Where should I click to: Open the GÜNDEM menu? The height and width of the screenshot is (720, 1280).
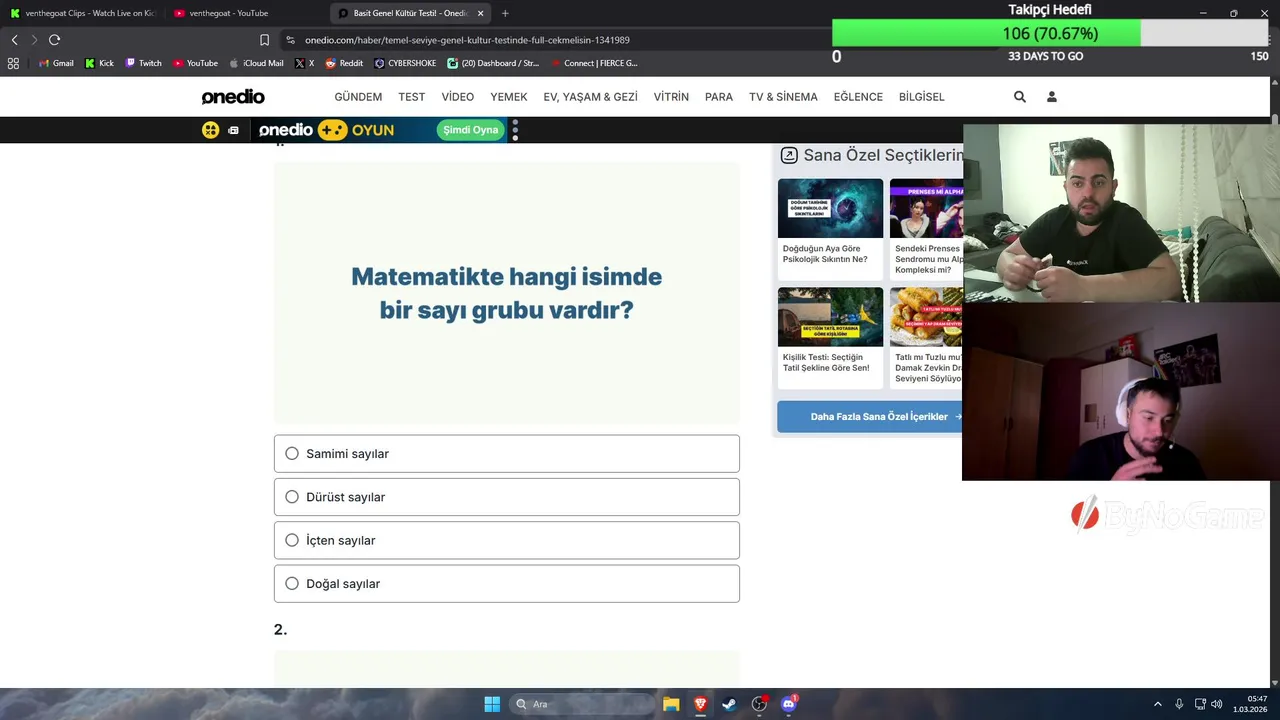click(x=358, y=97)
